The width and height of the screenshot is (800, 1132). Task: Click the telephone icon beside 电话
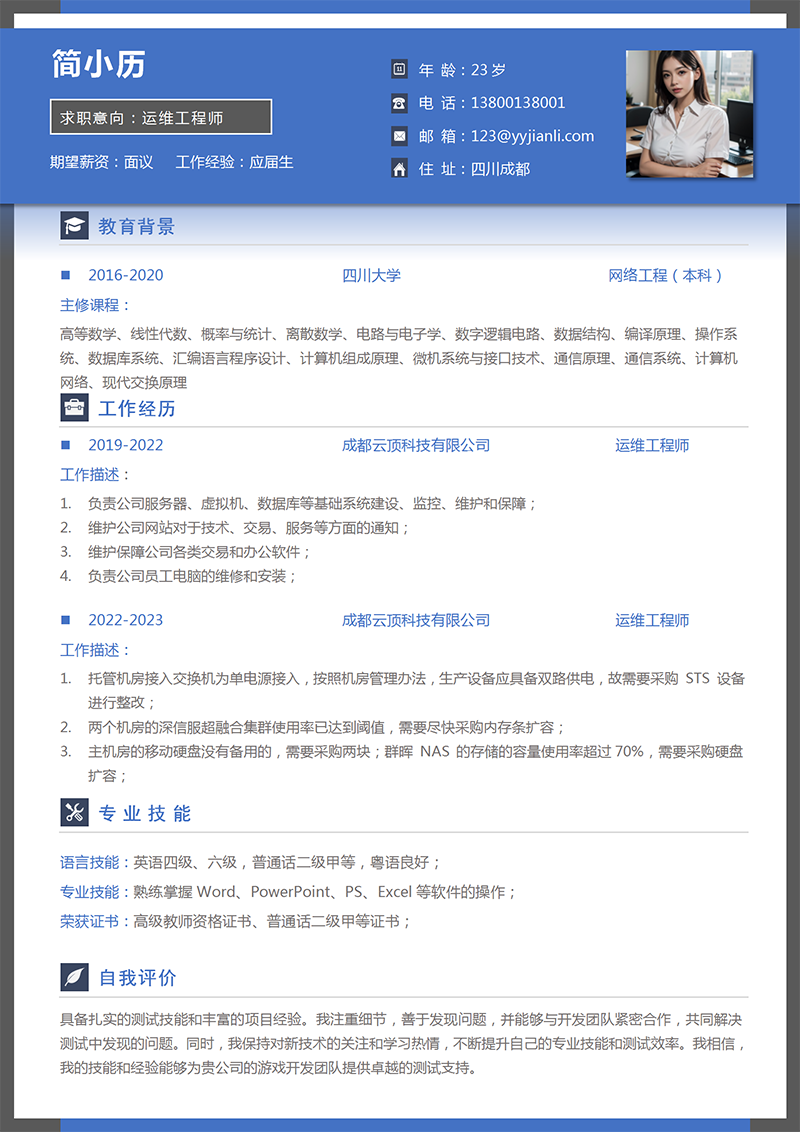click(x=399, y=102)
